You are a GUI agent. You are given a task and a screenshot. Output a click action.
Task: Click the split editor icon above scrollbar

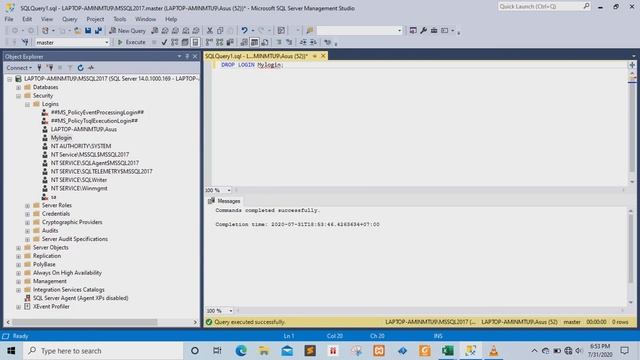[632, 65]
